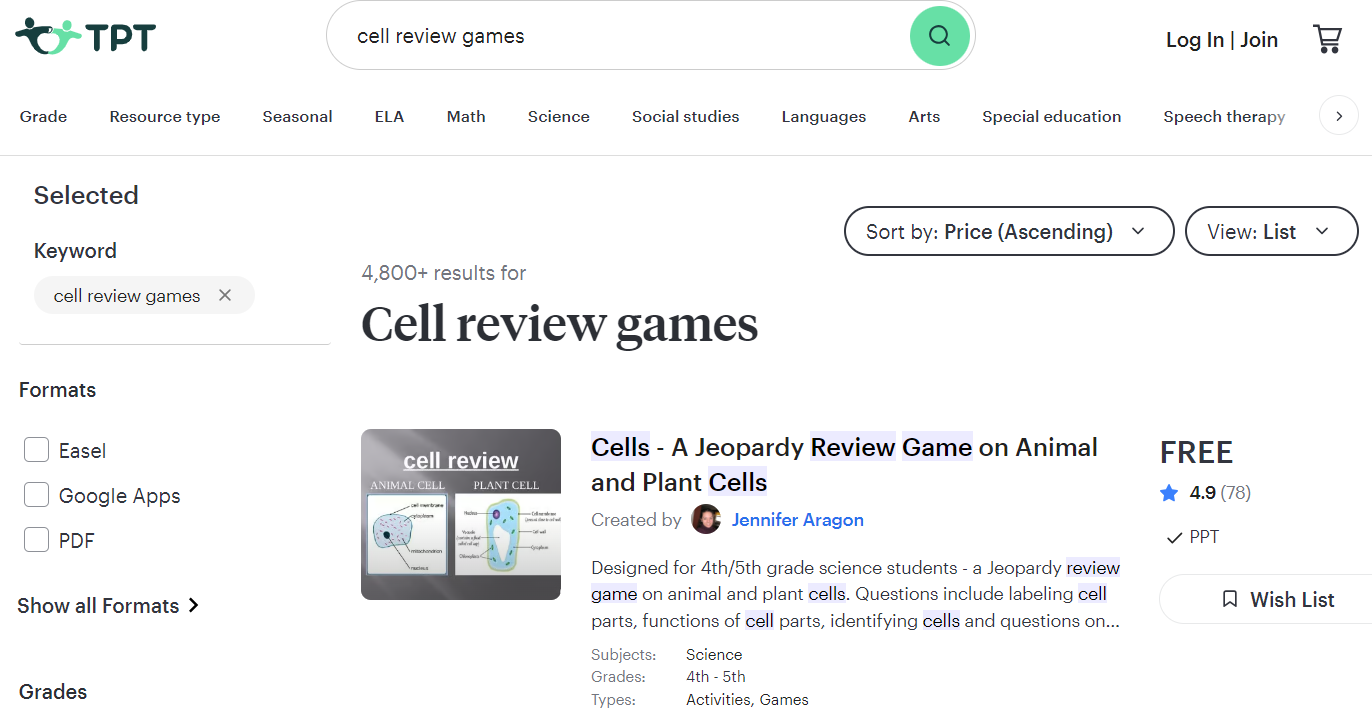Open the shopping cart
Viewport: 1372px width, 712px height.
(1328, 37)
